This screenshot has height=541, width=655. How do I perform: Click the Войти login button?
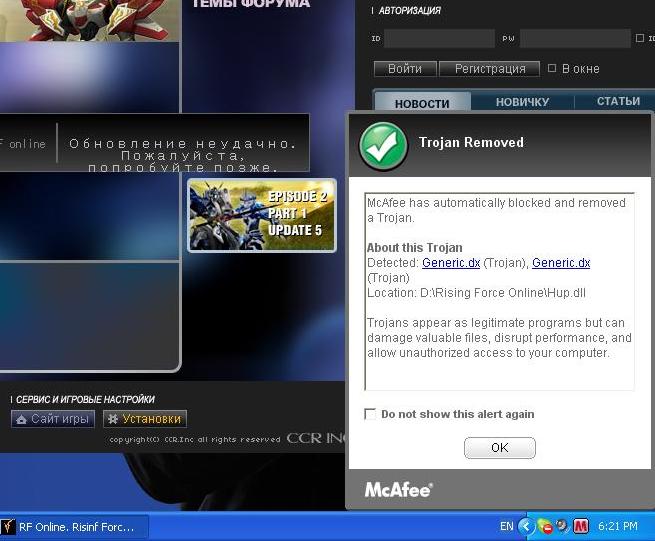pos(405,69)
